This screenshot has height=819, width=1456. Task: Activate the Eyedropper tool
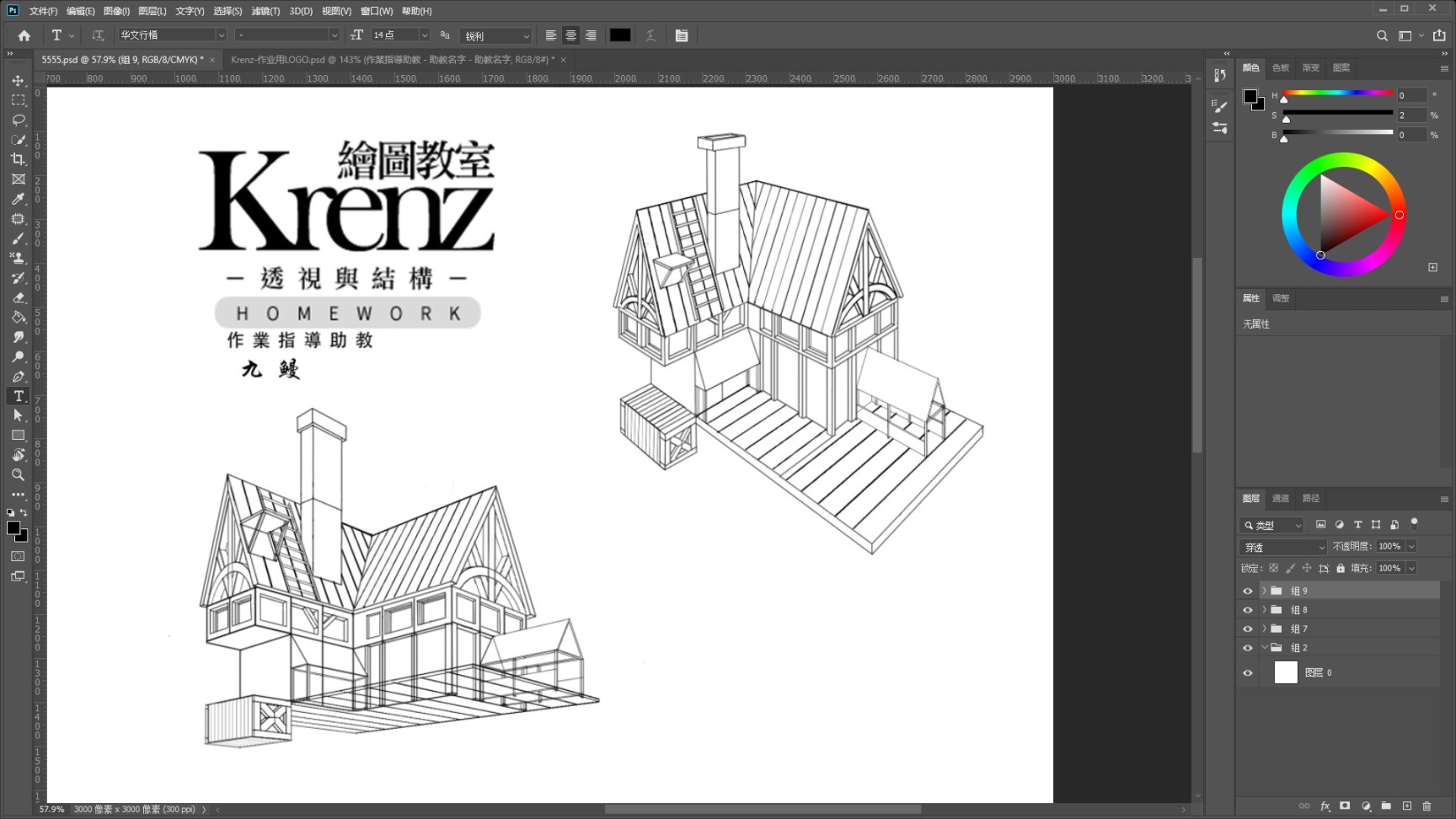[18, 199]
